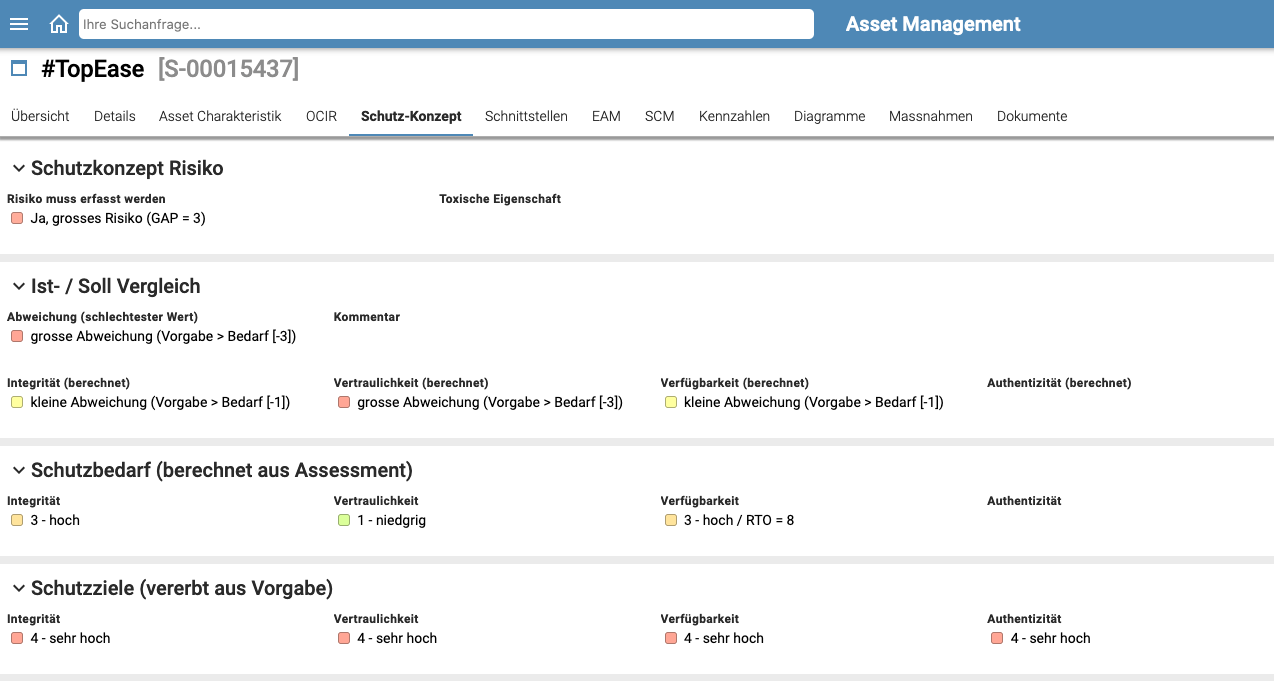The image size is (1274, 681).
Task: Collapse the Ist- / Soll Vergleich section
Action: [x=17, y=286]
